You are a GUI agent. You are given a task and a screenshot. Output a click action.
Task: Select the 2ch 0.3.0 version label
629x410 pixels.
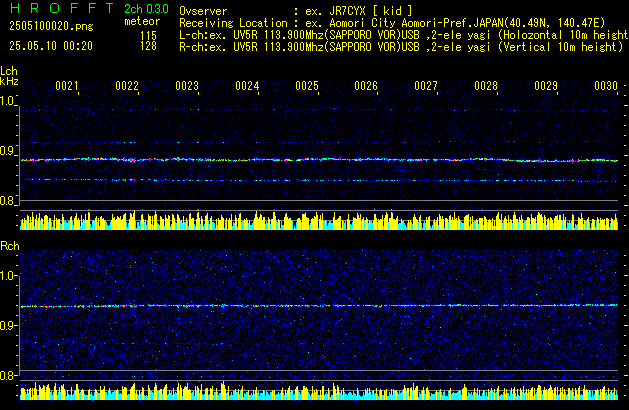(x=146, y=8)
